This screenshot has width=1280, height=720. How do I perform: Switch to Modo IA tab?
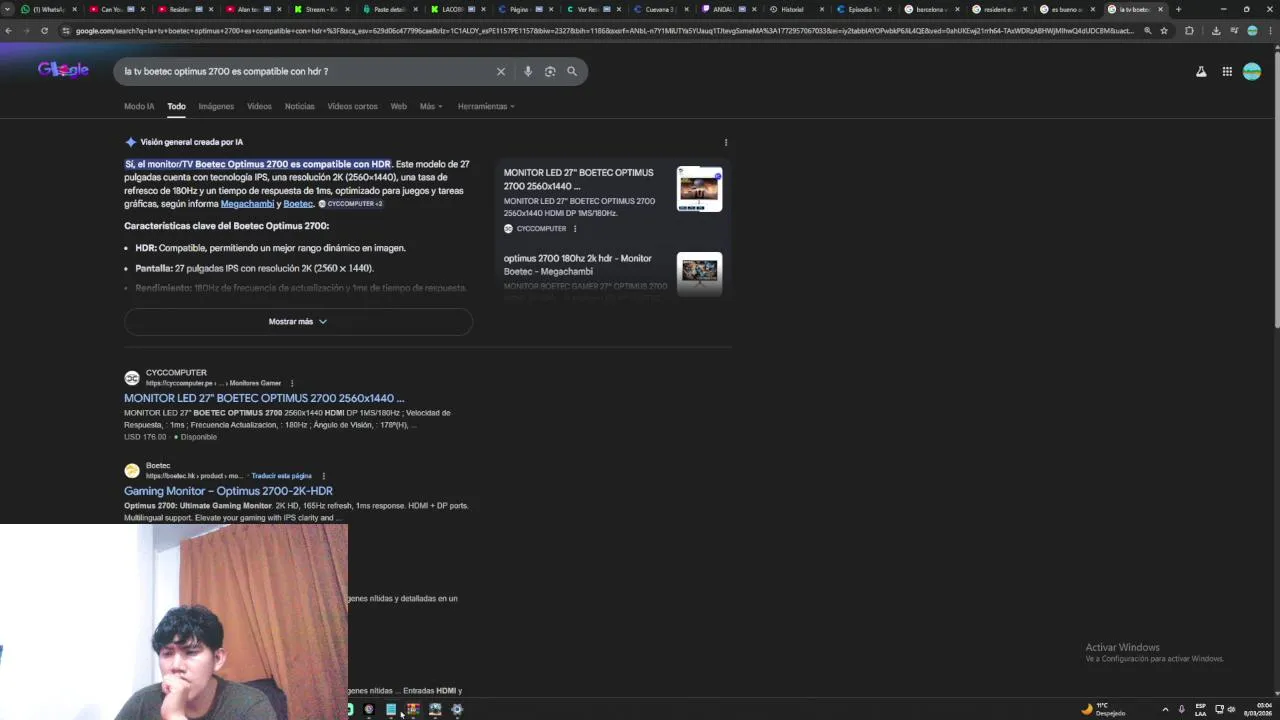139,106
